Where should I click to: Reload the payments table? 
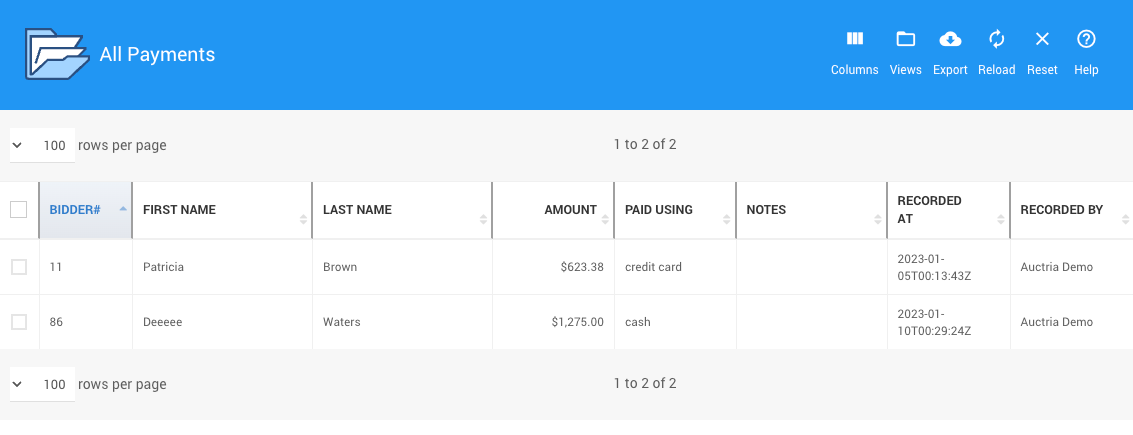(996, 40)
